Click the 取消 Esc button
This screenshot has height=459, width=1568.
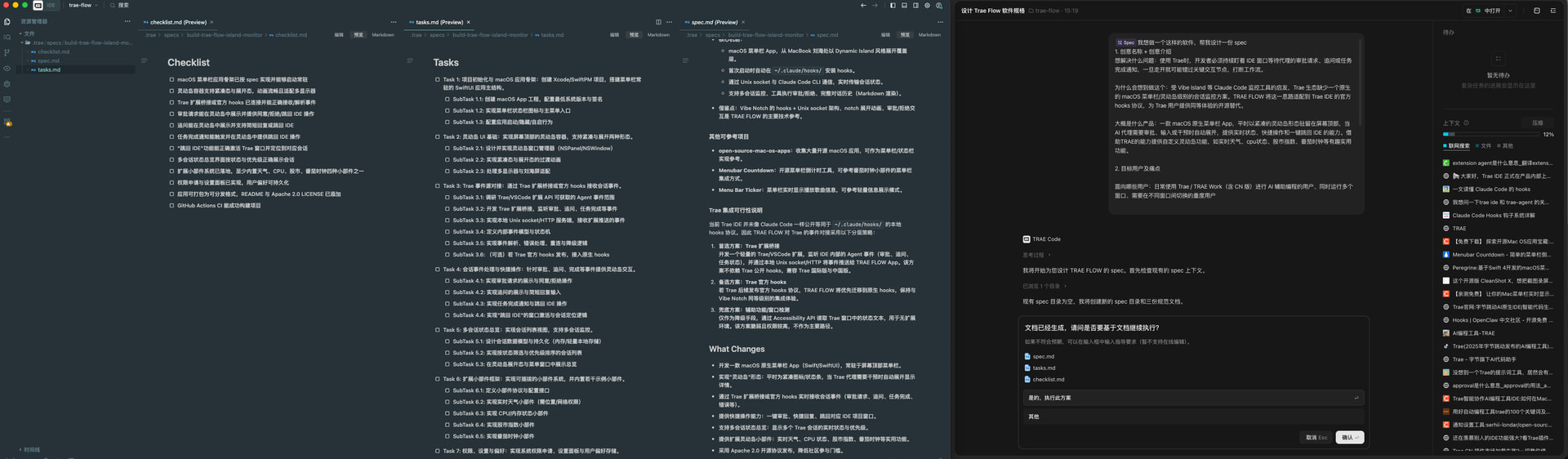point(1316,438)
